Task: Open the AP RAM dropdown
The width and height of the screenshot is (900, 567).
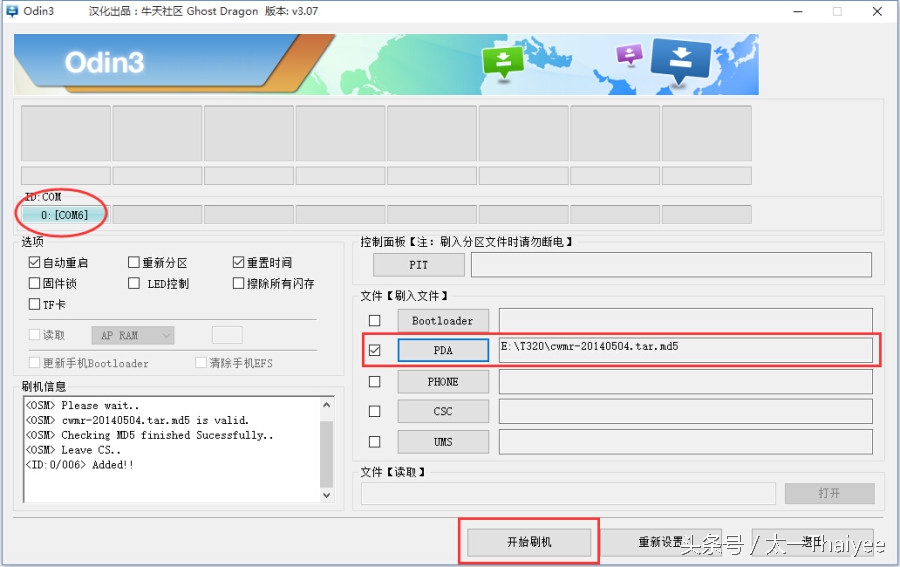Action: click(x=133, y=336)
